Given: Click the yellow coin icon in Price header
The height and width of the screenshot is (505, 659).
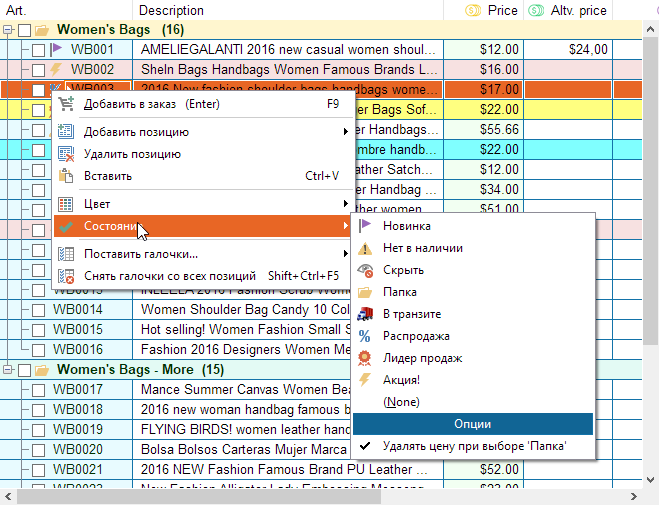Looking at the screenshot, I should click(x=473, y=11).
